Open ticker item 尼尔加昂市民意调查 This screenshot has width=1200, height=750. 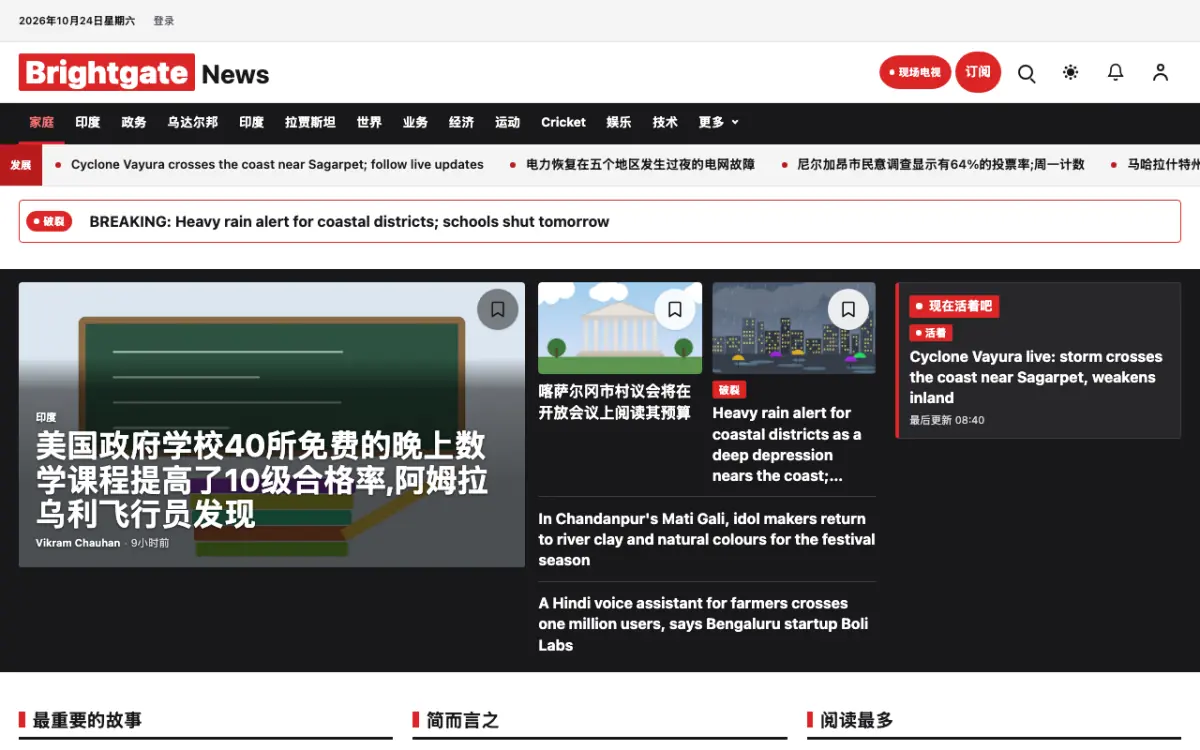coord(941,164)
